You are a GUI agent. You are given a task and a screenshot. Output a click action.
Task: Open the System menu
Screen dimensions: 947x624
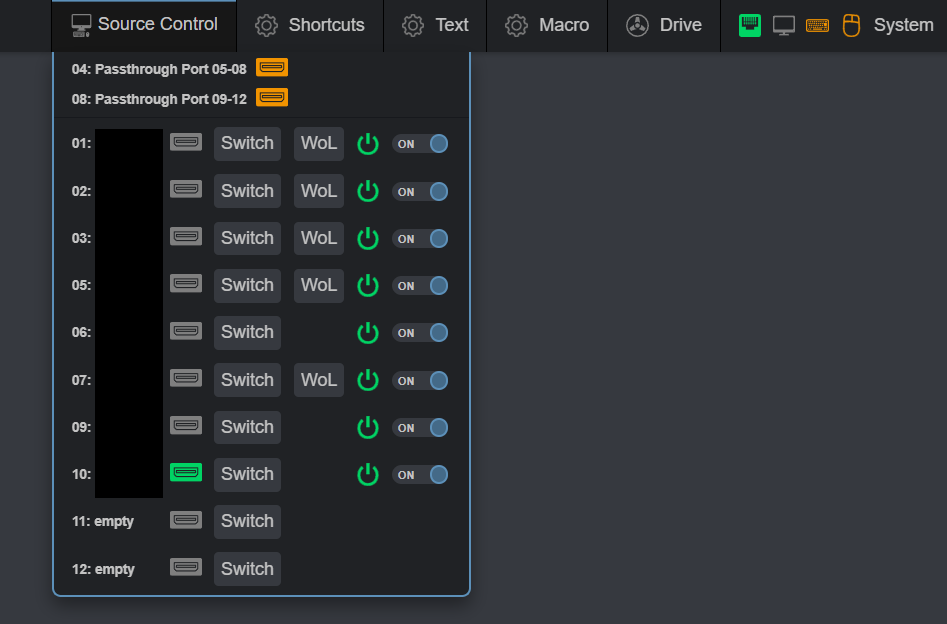point(903,25)
